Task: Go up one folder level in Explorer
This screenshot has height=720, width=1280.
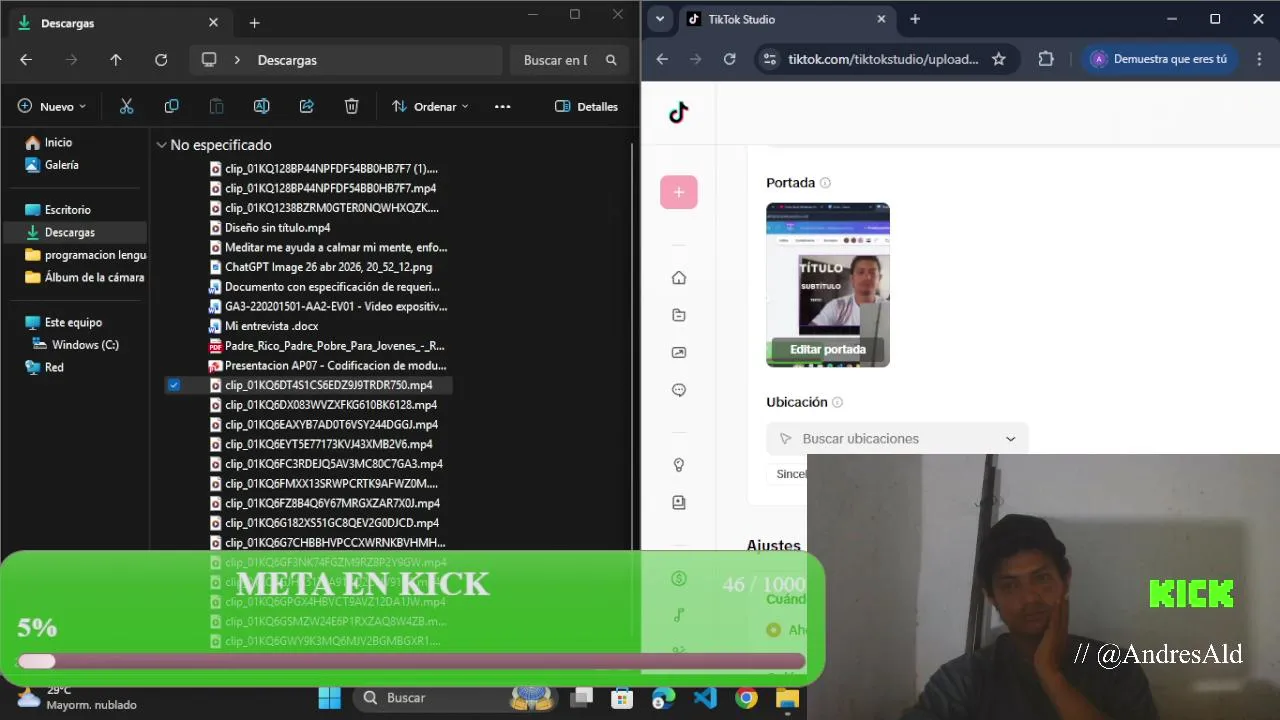Action: [116, 60]
